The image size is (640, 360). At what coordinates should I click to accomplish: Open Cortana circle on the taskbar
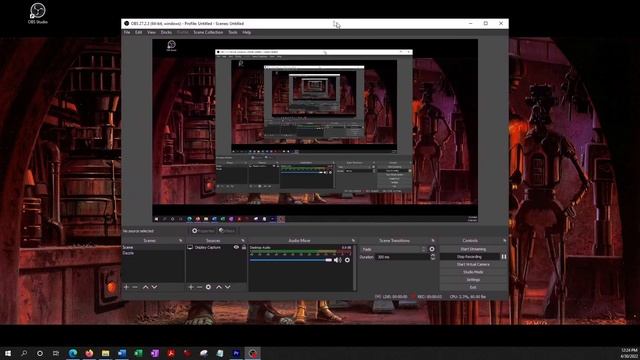click(40, 353)
